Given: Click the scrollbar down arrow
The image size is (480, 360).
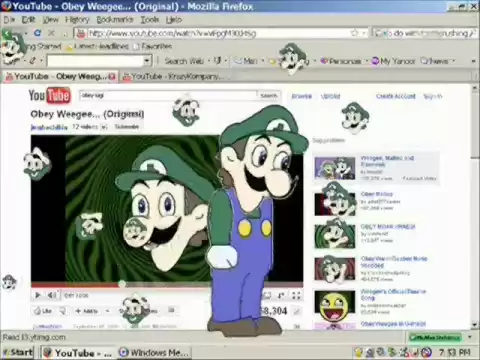Looking at the screenshot, I should pyautogui.click(x=475, y=324).
